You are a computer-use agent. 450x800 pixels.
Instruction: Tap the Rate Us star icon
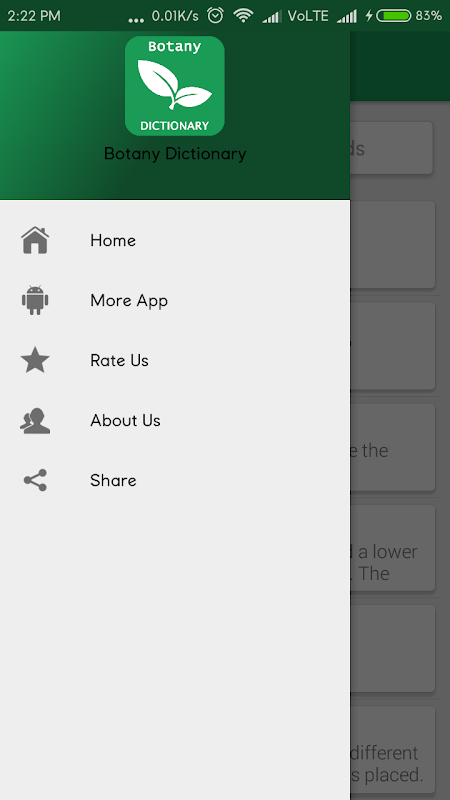pyautogui.click(x=35, y=360)
